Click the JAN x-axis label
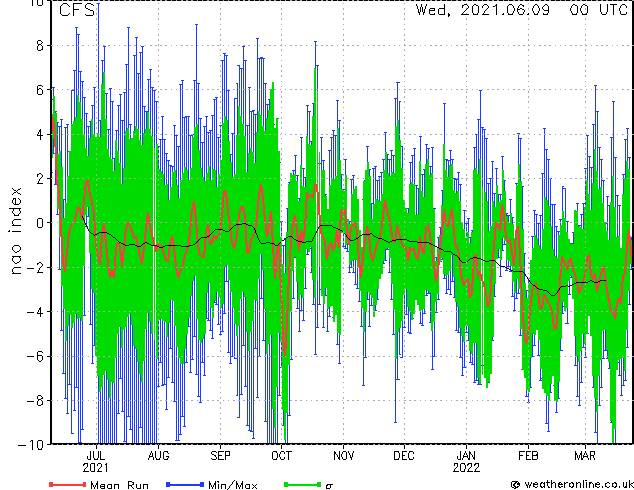 (x=466, y=456)
